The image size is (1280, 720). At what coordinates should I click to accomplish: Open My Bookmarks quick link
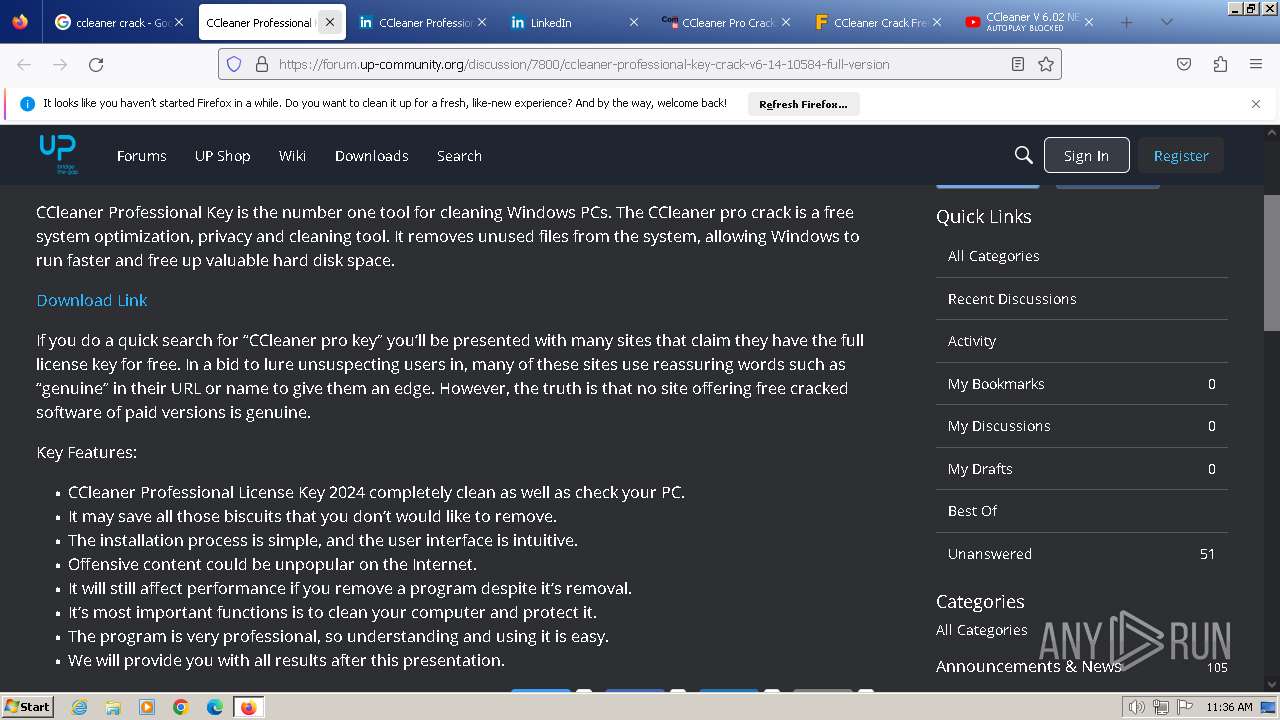click(x=1082, y=384)
